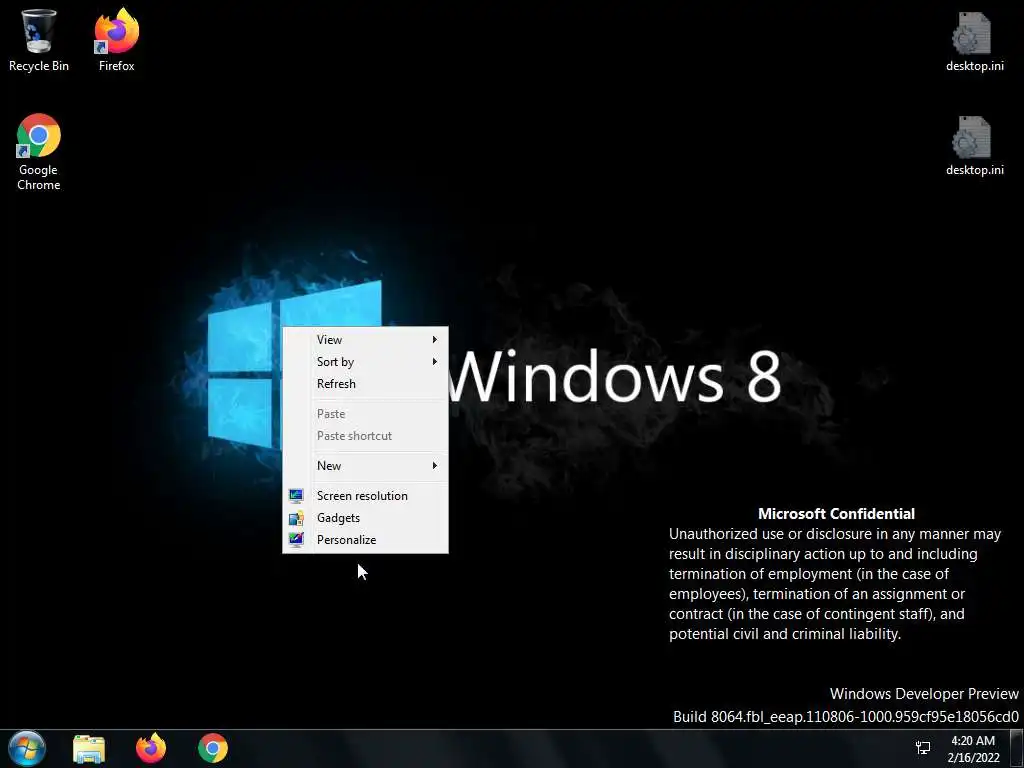Image resolution: width=1024 pixels, height=768 pixels.
Task: Open the Start menu orb
Action: click(x=27, y=748)
